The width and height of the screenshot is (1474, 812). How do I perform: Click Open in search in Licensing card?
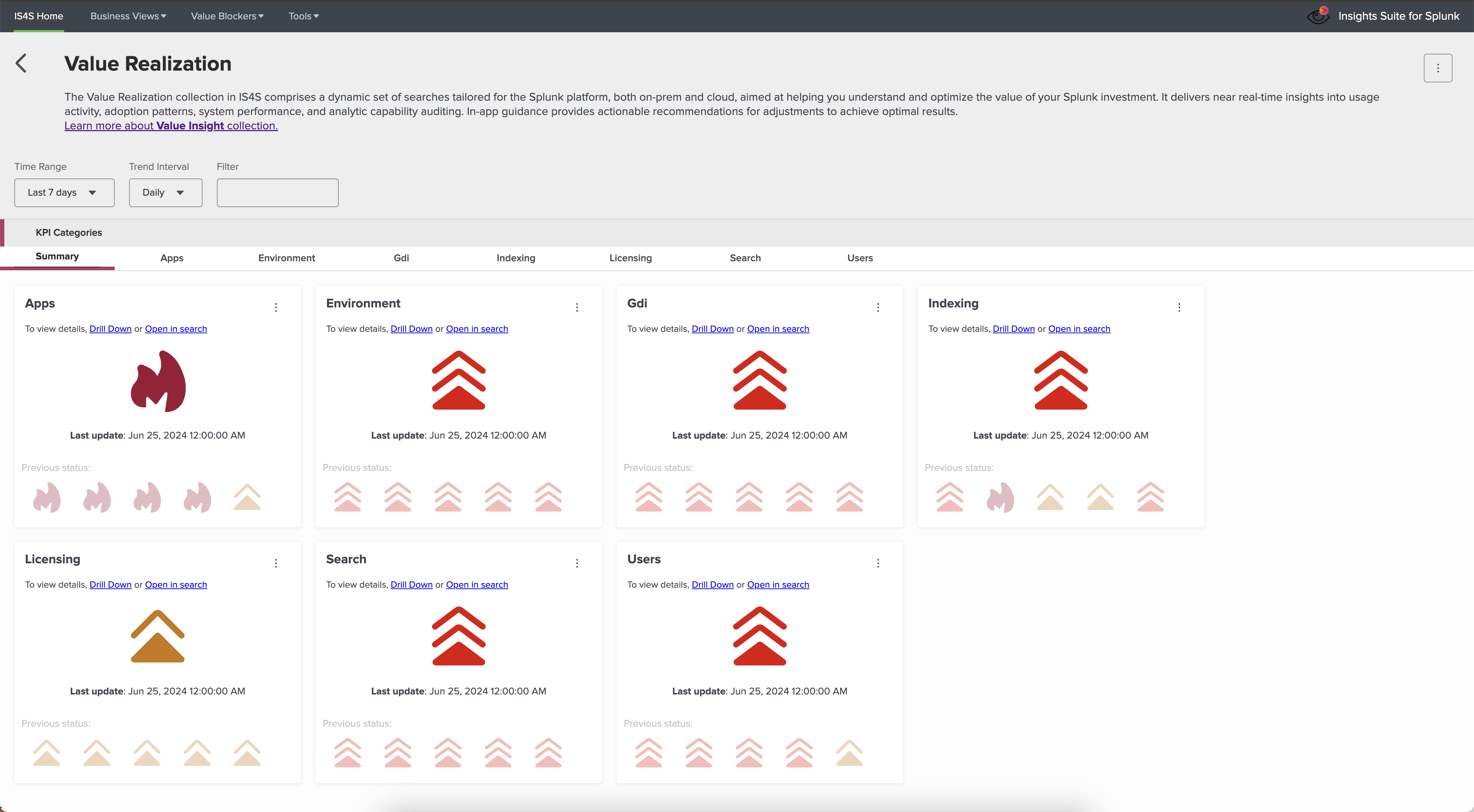176,584
